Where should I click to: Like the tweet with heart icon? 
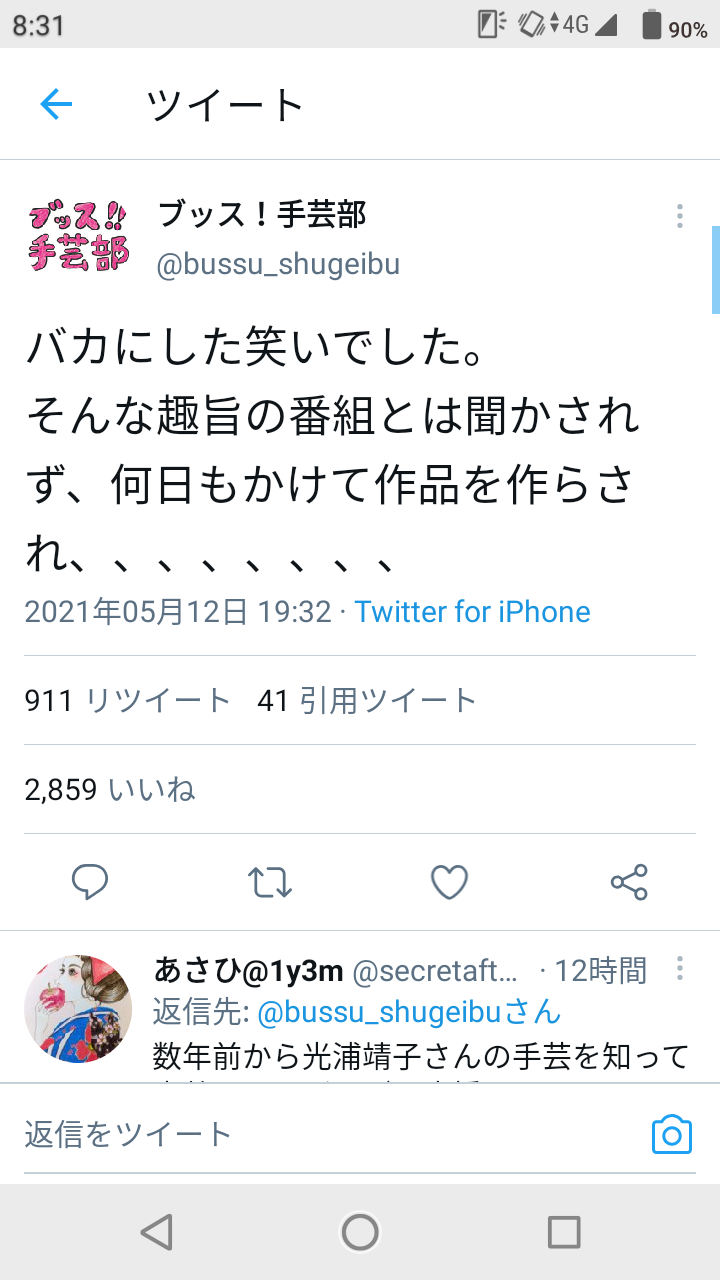point(450,882)
